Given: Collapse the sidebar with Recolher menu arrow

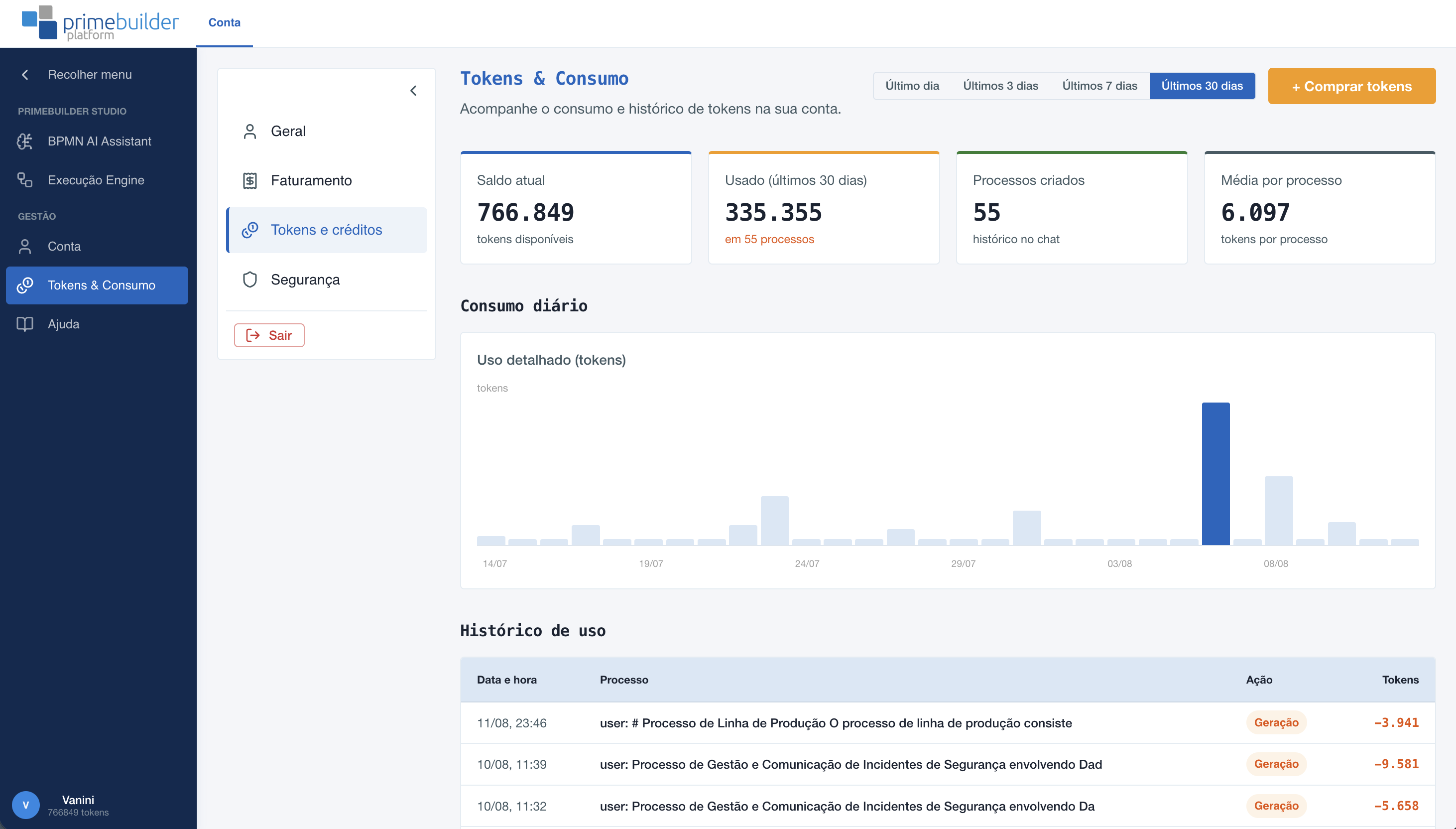Looking at the screenshot, I should coord(24,75).
